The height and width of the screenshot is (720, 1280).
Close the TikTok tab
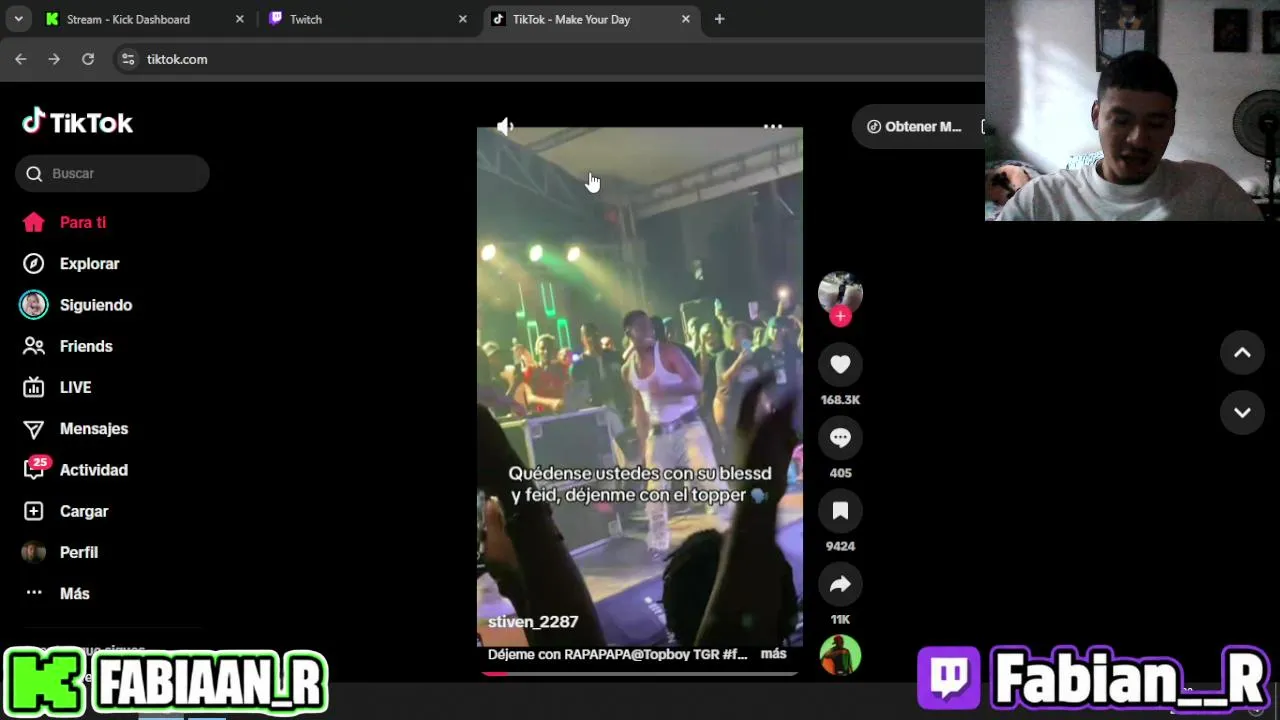(686, 19)
